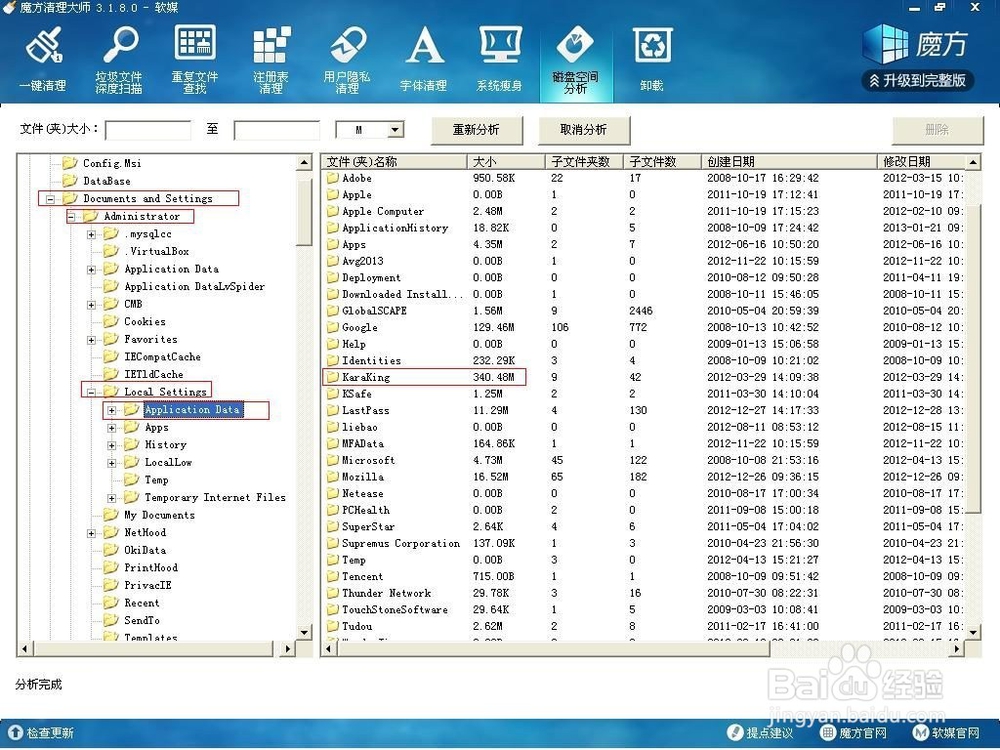
Task: Click 检查更新 check for updates
Action: pos(41,732)
